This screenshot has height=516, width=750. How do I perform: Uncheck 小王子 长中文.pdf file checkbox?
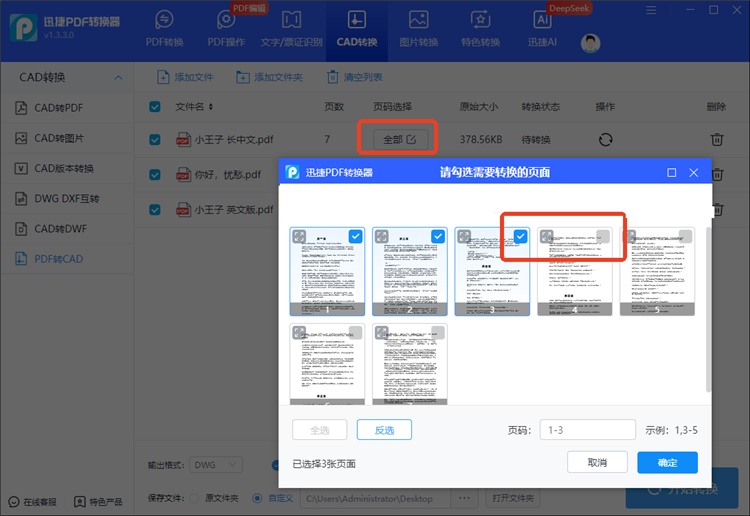(154, 140)
